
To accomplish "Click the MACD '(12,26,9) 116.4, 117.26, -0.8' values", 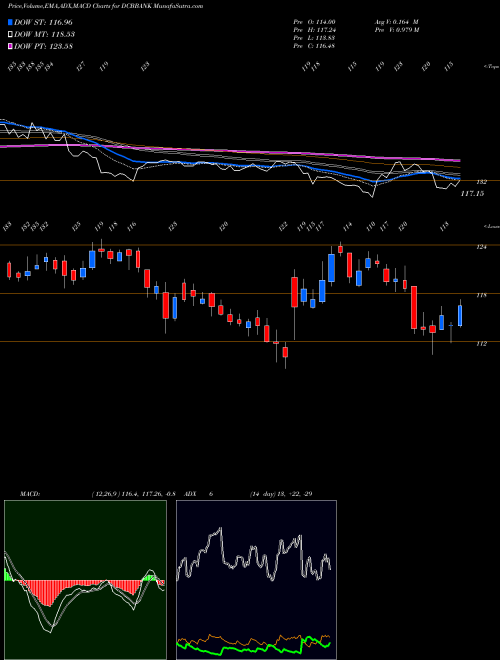I will coord(133,493).
